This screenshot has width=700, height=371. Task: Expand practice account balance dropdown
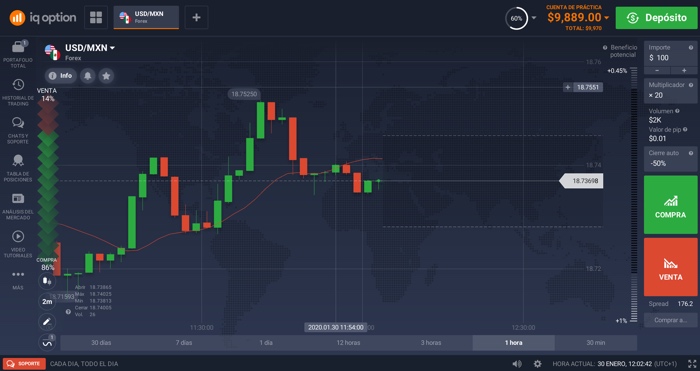[x=606, y=18]
